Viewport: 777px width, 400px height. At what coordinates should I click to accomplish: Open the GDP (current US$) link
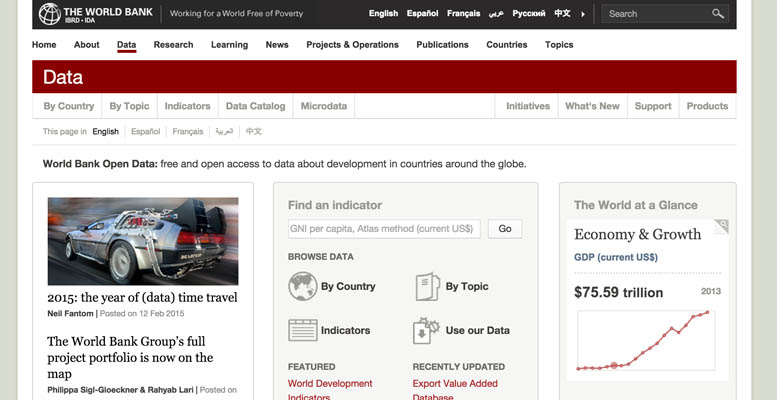[x=615, y=257]
